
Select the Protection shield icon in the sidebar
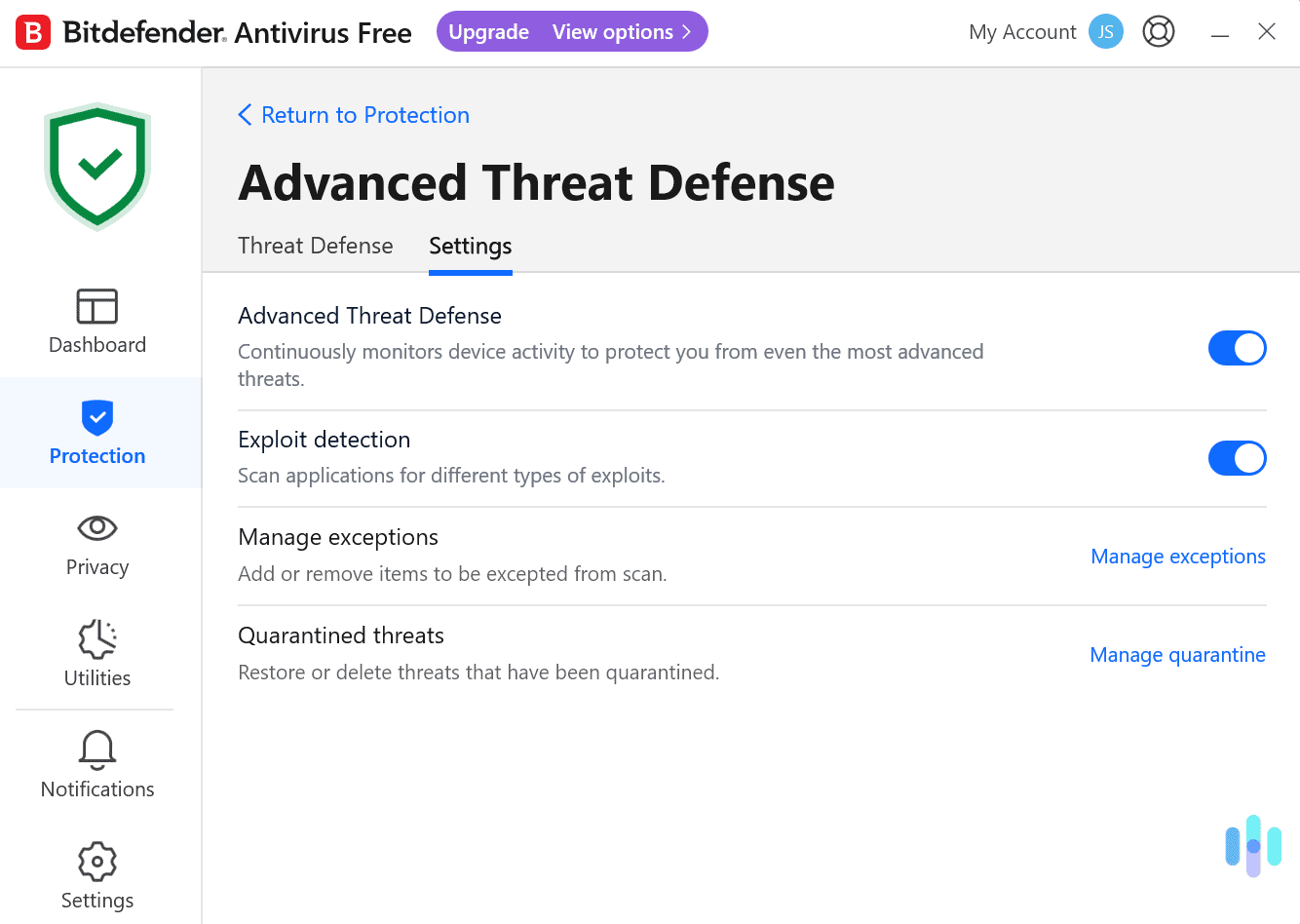tap(97, 417)
